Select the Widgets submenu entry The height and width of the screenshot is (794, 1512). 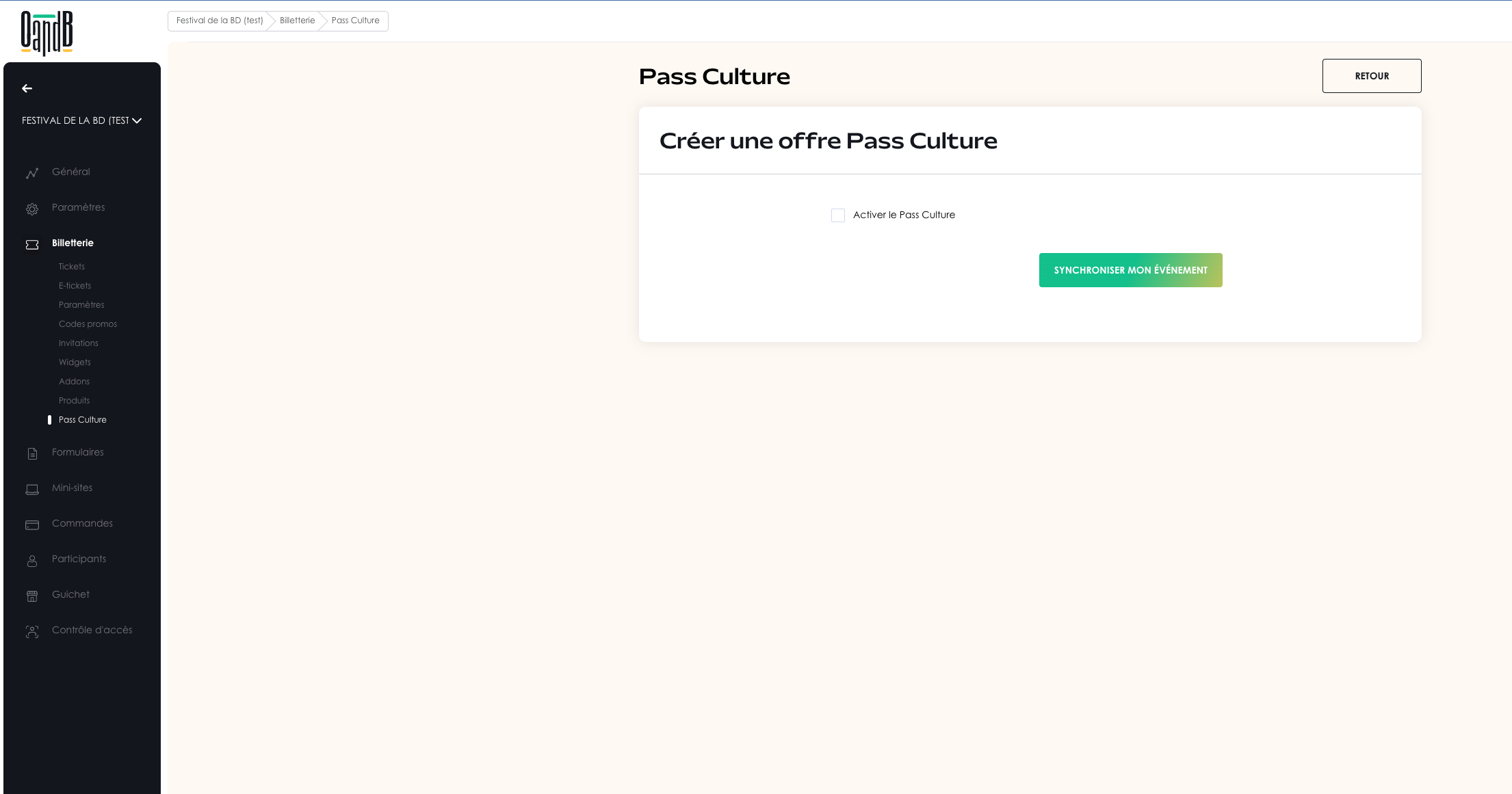[75, 362]
